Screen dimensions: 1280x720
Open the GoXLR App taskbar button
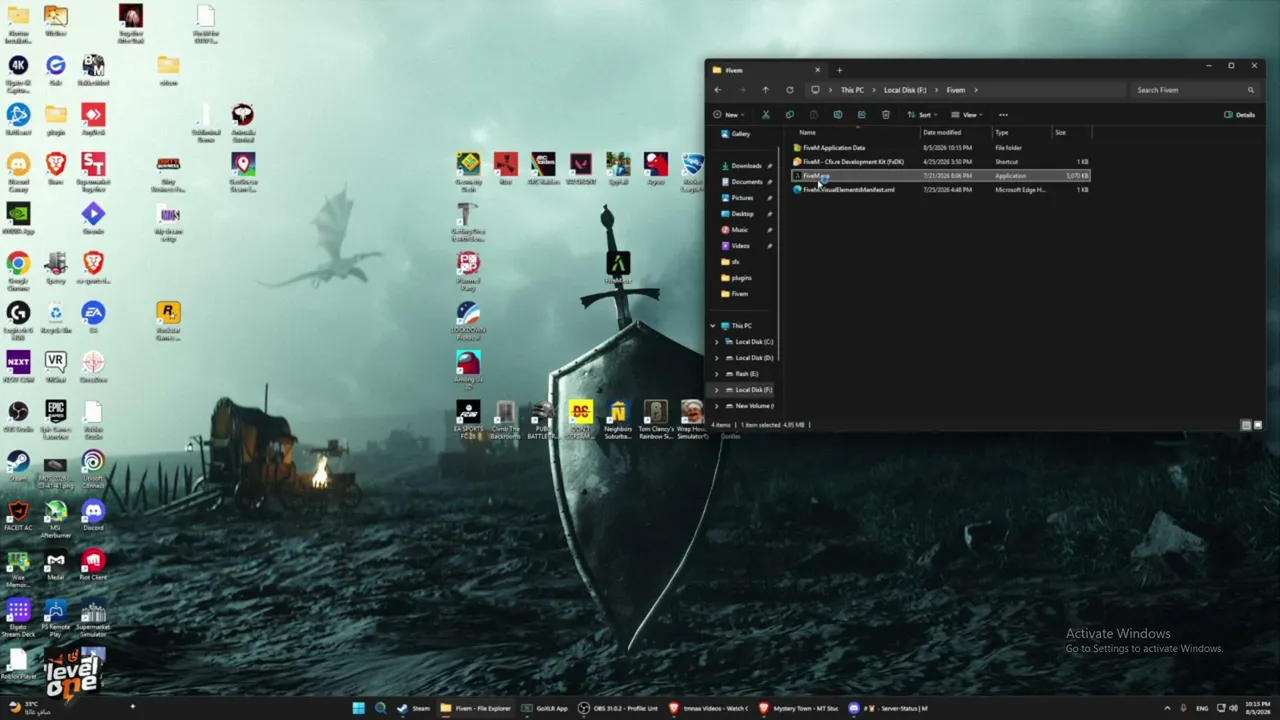(x=545, y=708)
